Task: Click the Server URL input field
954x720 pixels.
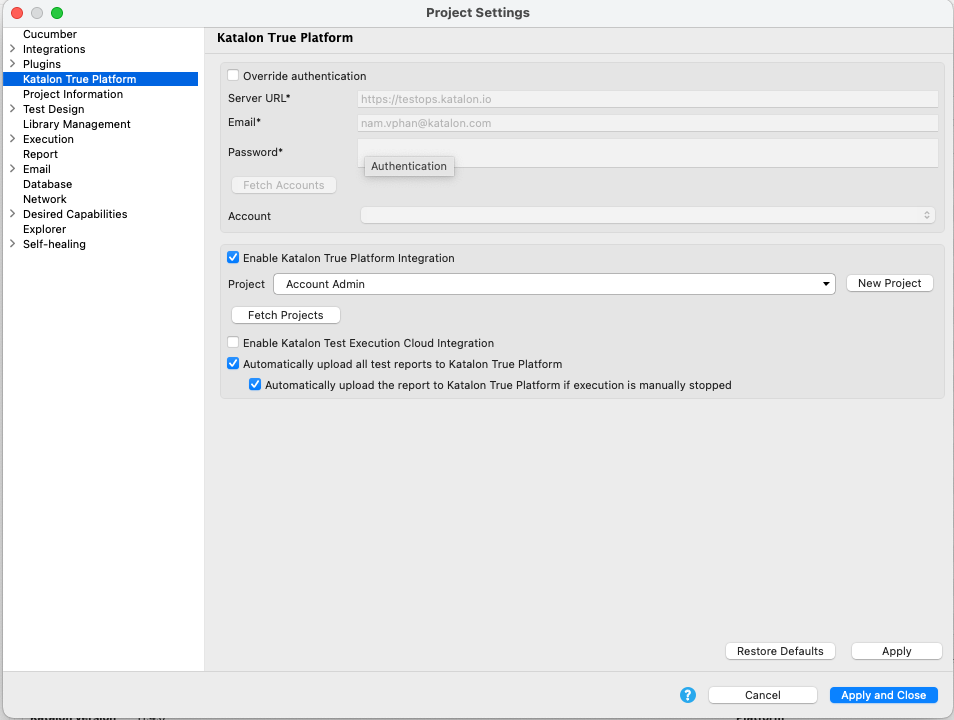Action: click(647, 99)
